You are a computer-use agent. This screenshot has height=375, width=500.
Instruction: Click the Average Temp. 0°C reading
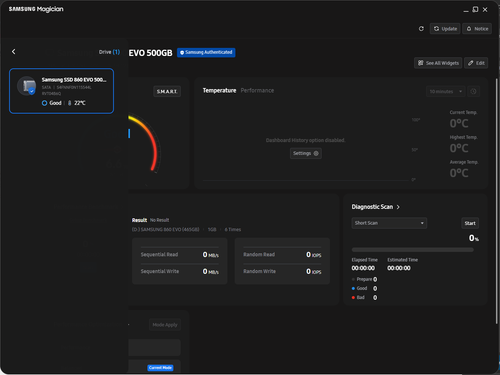coord(459,173)
